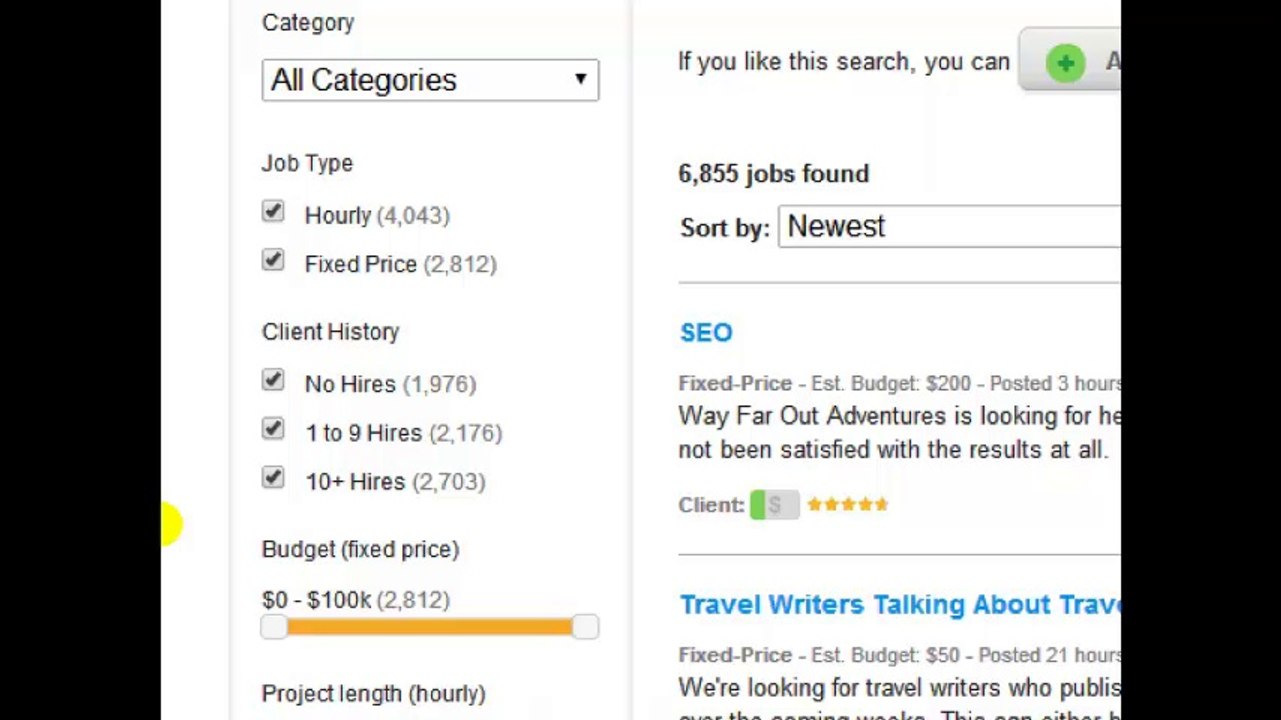The width and height of the screenshot is (1281, 720).
Task: Uncheck the Fixed Price checkbox
Action: coord(273,261)
